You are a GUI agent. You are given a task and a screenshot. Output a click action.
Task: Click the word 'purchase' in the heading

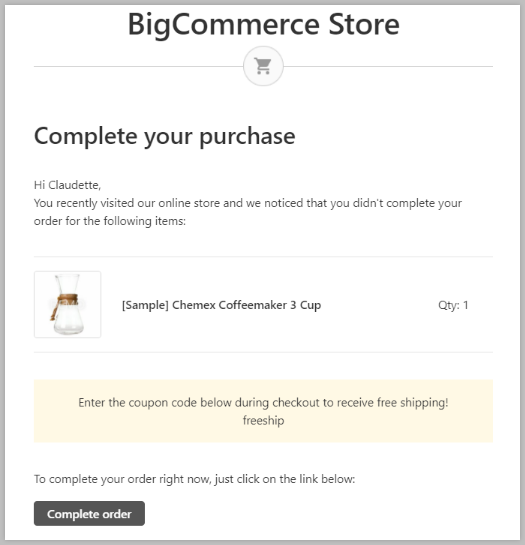(x=248, y=137)
